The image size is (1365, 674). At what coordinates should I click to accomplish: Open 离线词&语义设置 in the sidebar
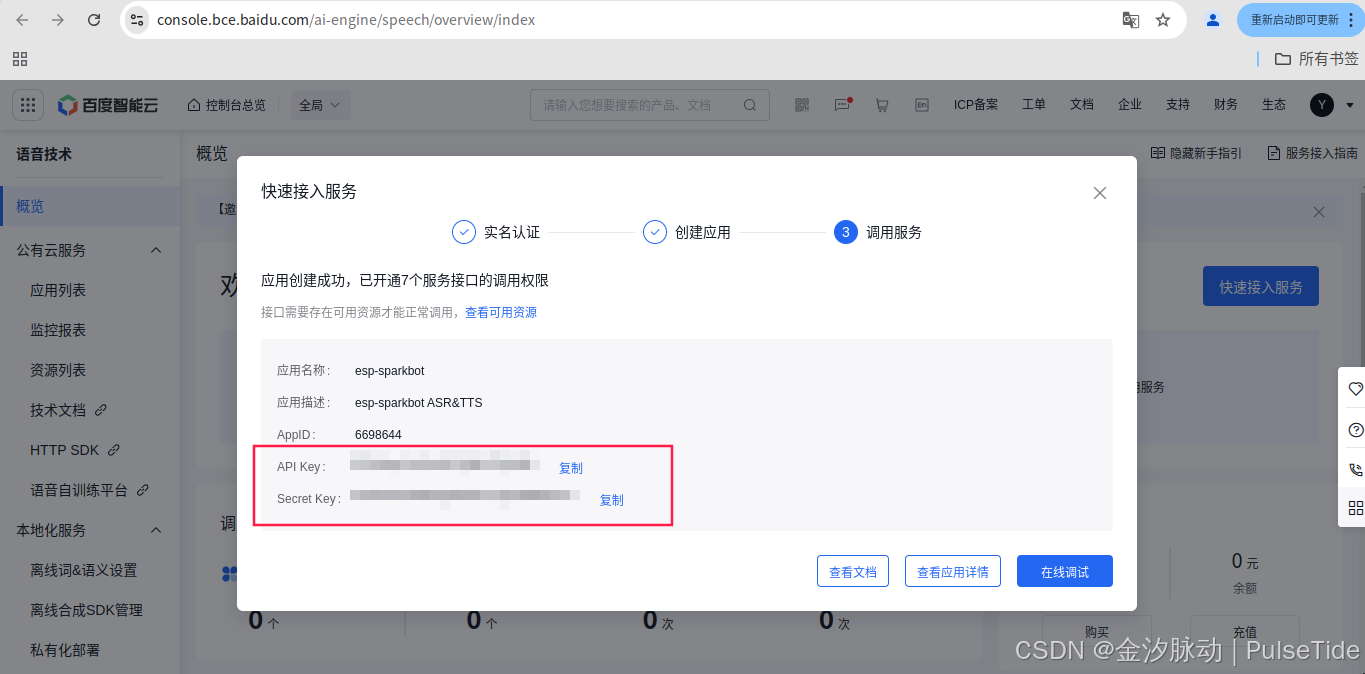[x=83, y=570]
